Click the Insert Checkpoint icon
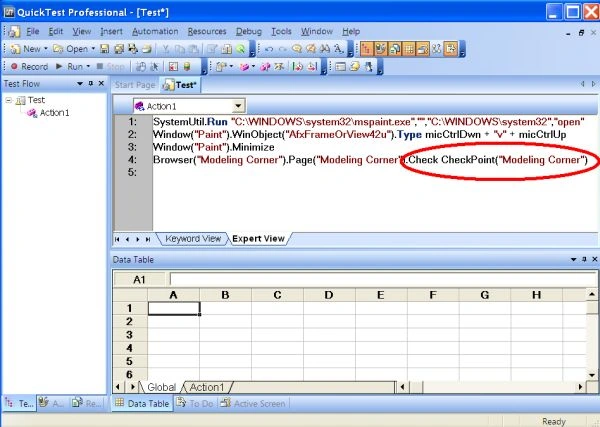 pyautogui.click(x=222, y=67)
